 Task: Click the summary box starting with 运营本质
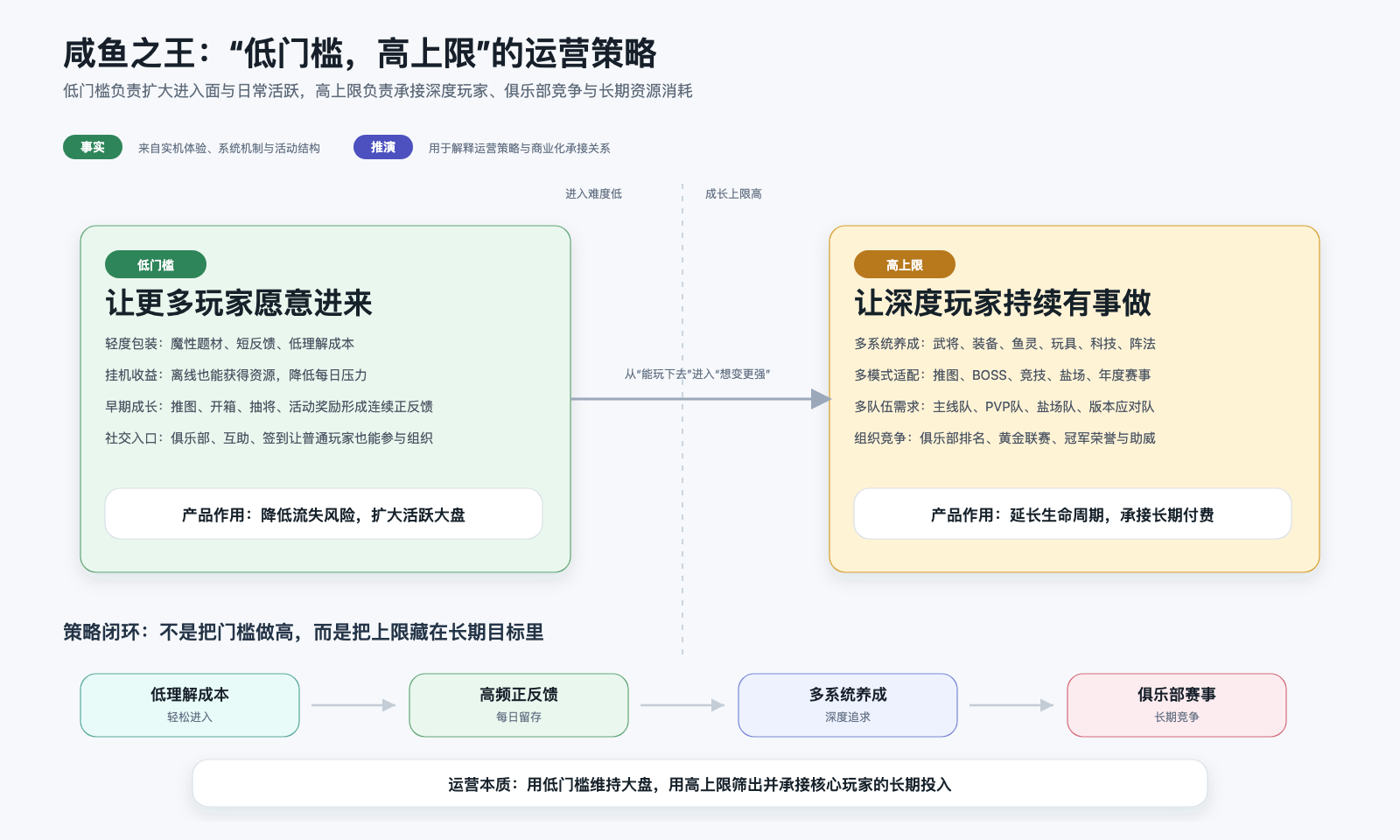(700, 783)
